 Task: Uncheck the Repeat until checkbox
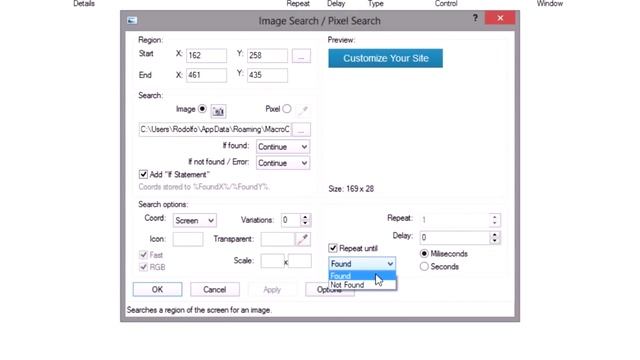333,248
